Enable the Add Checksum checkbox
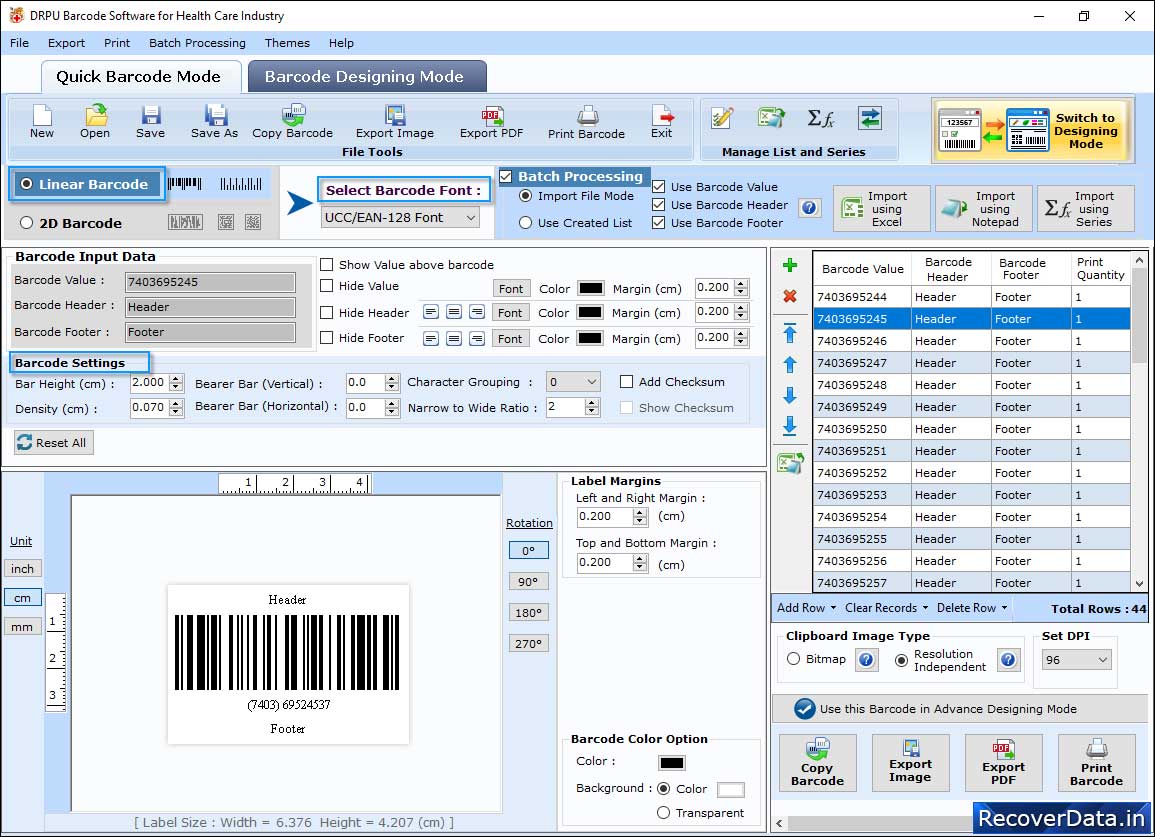 tap(626, 382)
